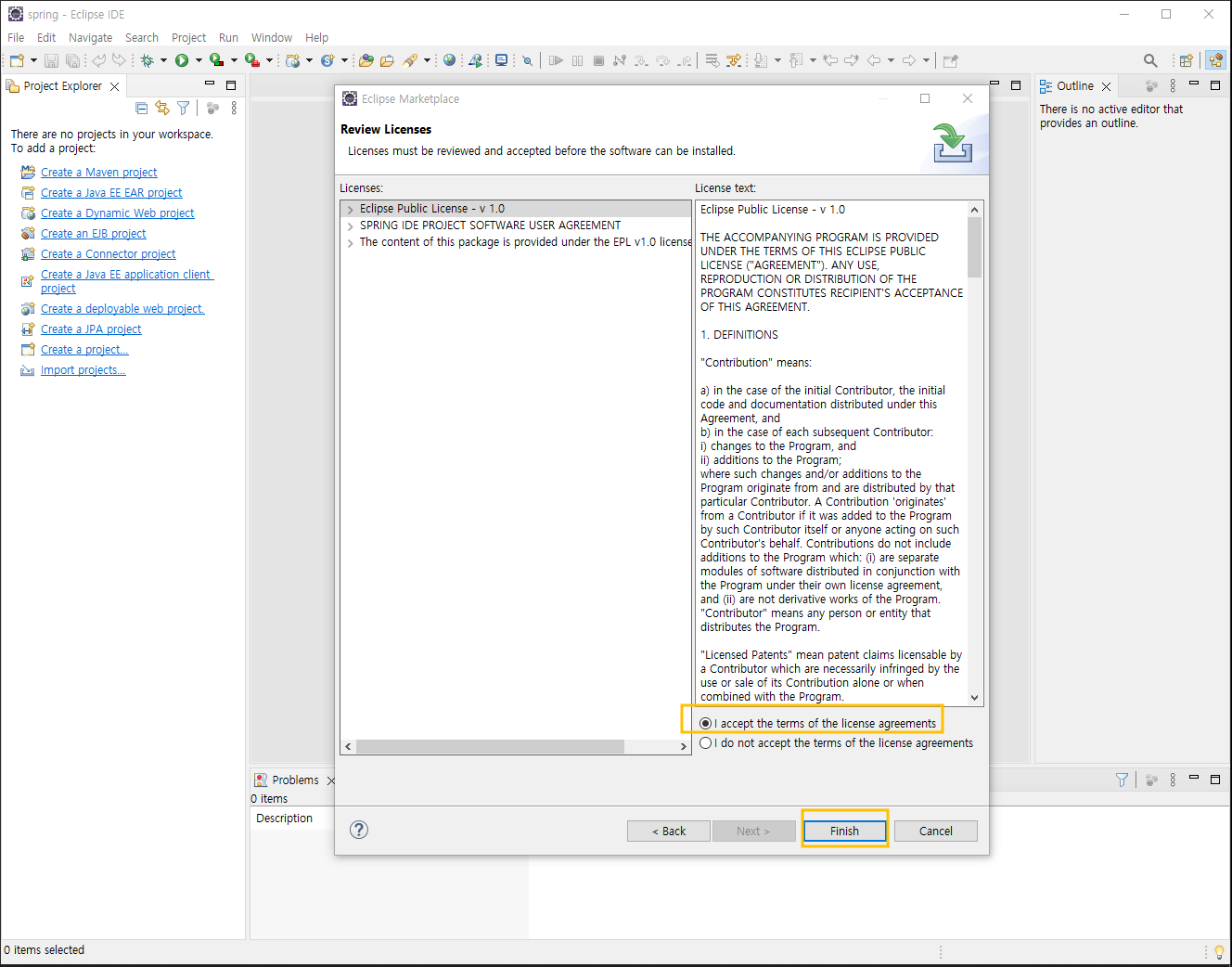Click the filter icon in Problems view

coord(1122,780)
